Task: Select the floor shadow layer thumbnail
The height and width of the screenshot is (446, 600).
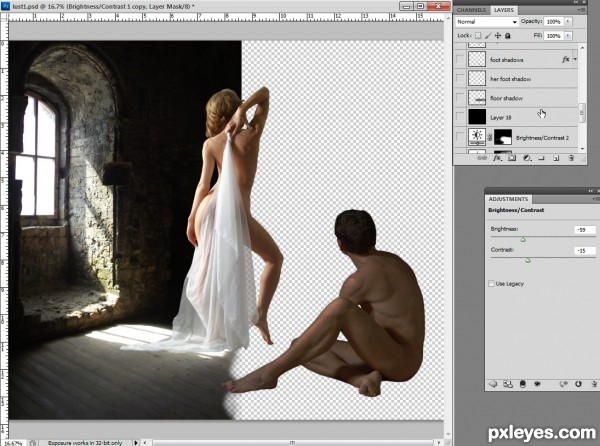Action: [x=477, y=98]
